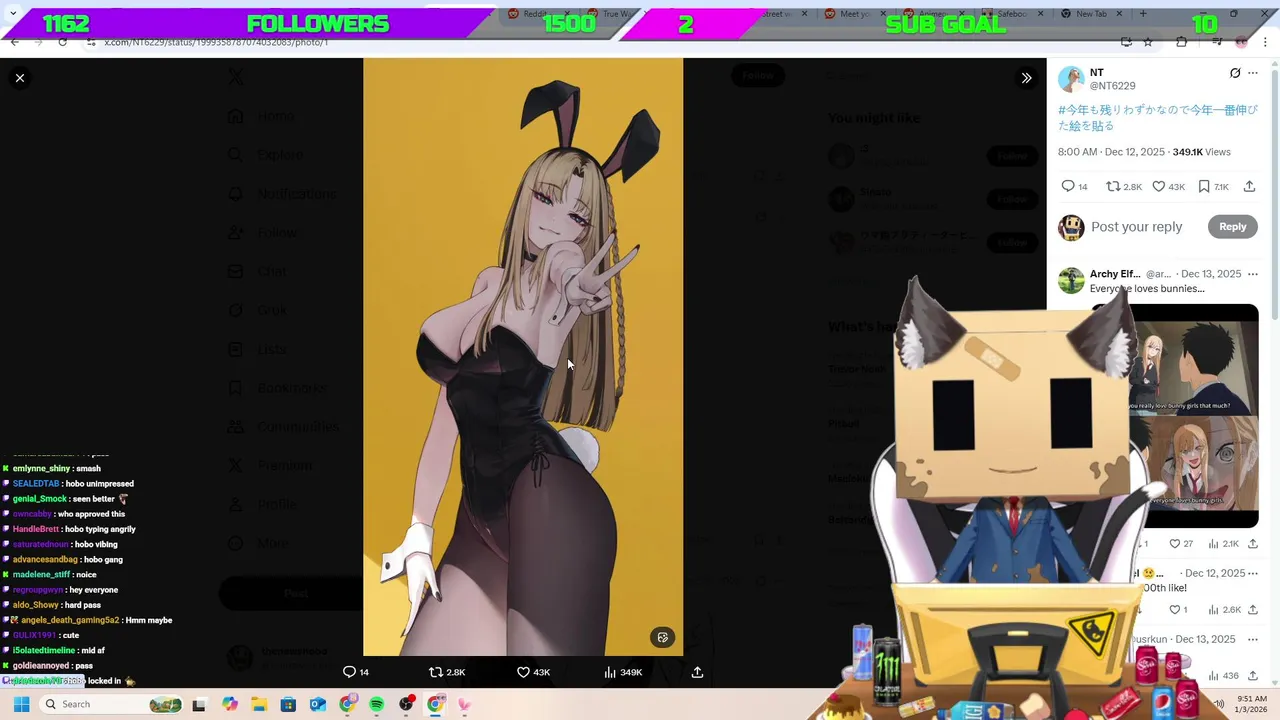This screenshot has height=720, width=1280.
Task: Click the Reply button
Action: click(x=1232, y=227)
